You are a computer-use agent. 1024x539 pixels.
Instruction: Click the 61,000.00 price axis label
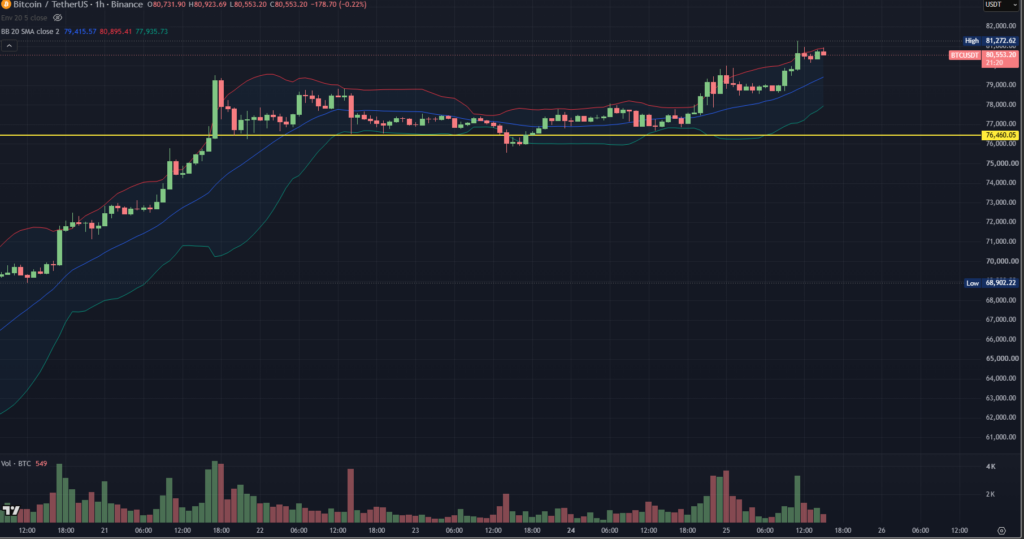point(1000,437)
